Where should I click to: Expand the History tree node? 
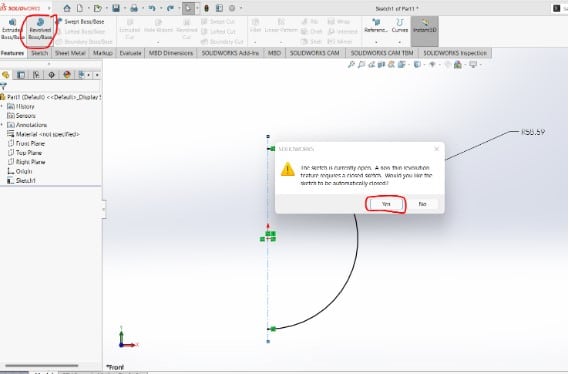tap(2, 106)
